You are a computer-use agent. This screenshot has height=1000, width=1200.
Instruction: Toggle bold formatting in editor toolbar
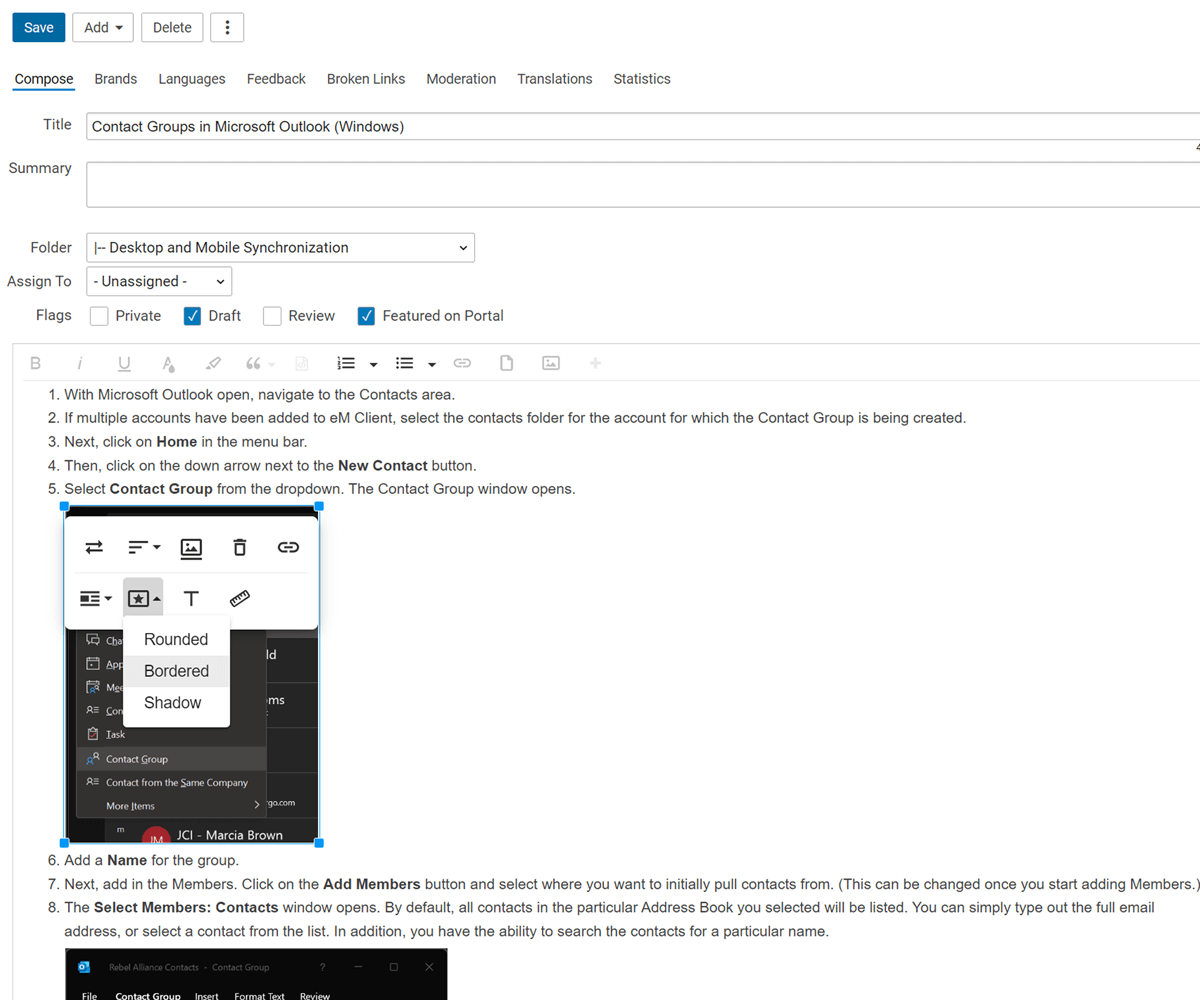(x=36, y=363)
